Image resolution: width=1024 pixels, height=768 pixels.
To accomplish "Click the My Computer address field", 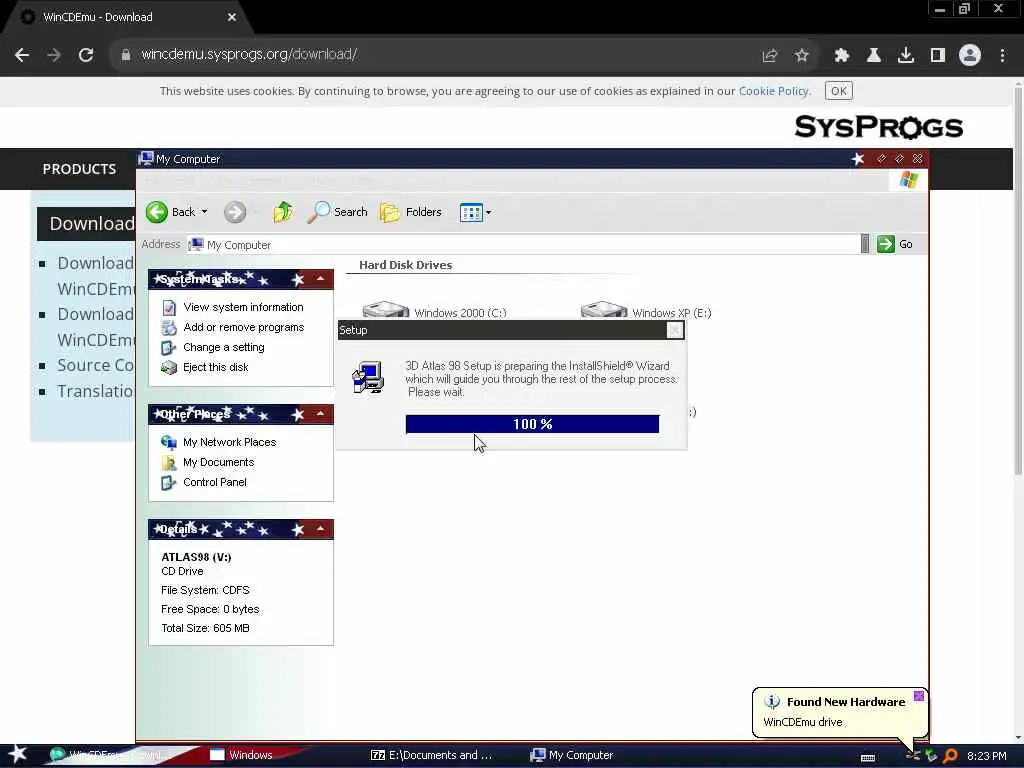I will tap(524, 245).
